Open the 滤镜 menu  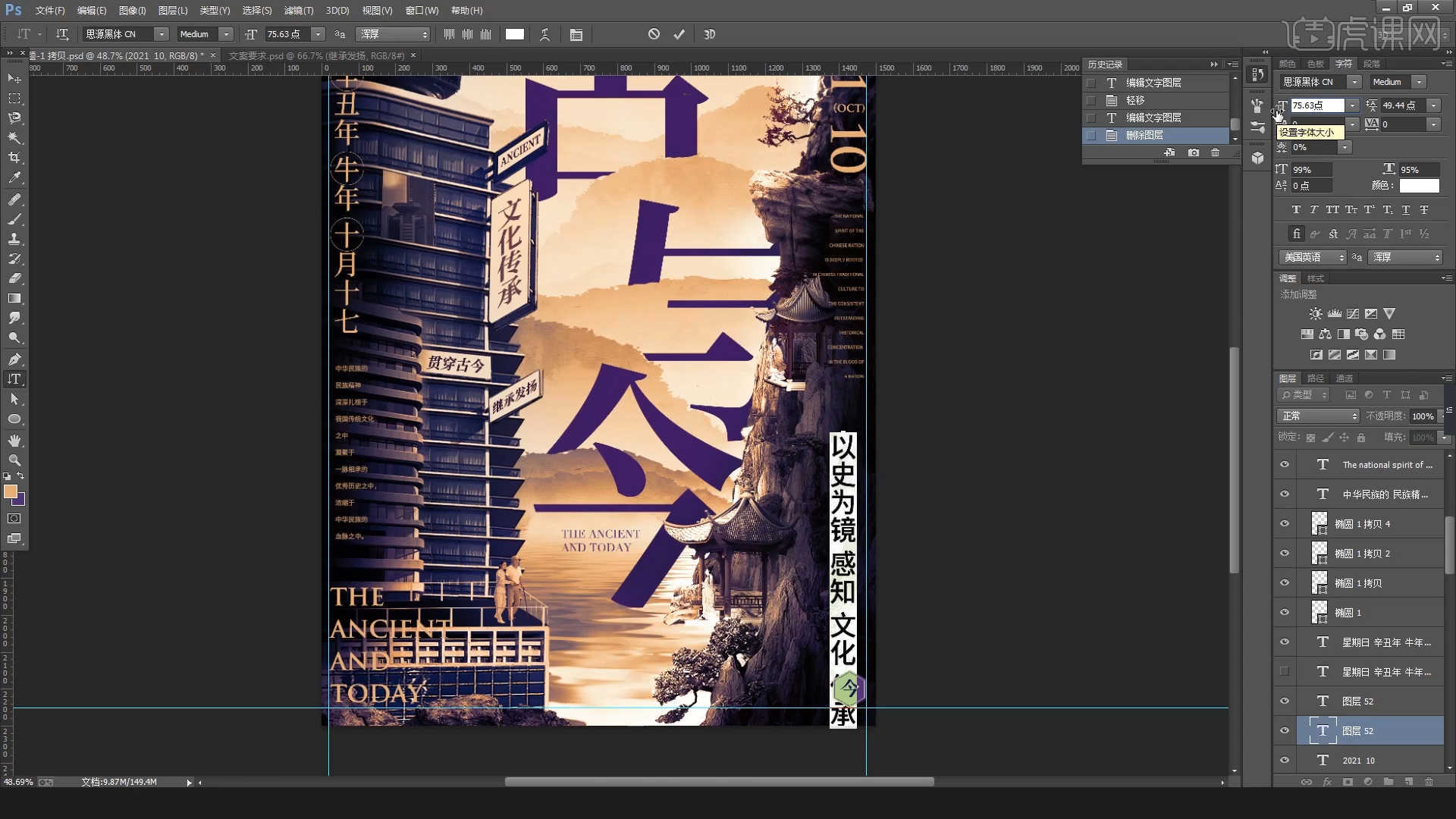click(299, 11)
